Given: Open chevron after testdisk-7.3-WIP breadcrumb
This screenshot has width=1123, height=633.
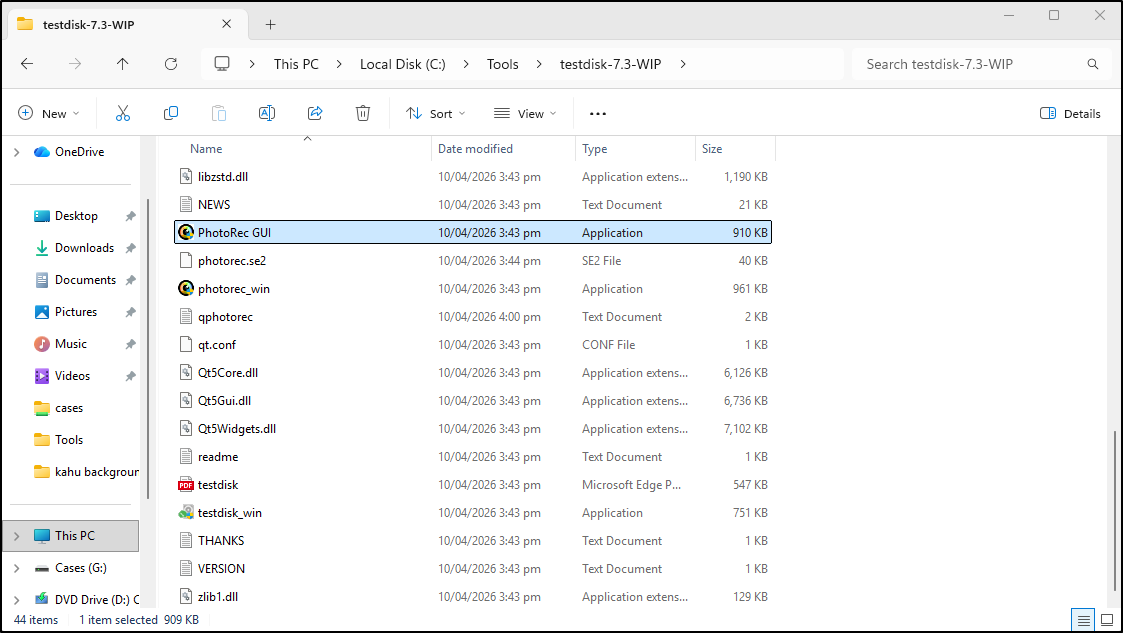Looking at the screenshot, I should click(683, 64).
